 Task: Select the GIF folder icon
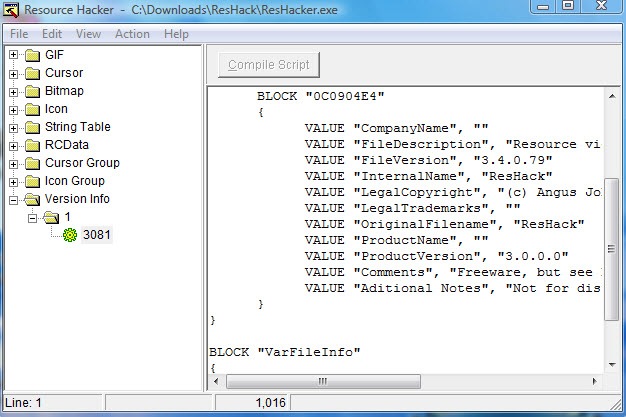(32, 55)
